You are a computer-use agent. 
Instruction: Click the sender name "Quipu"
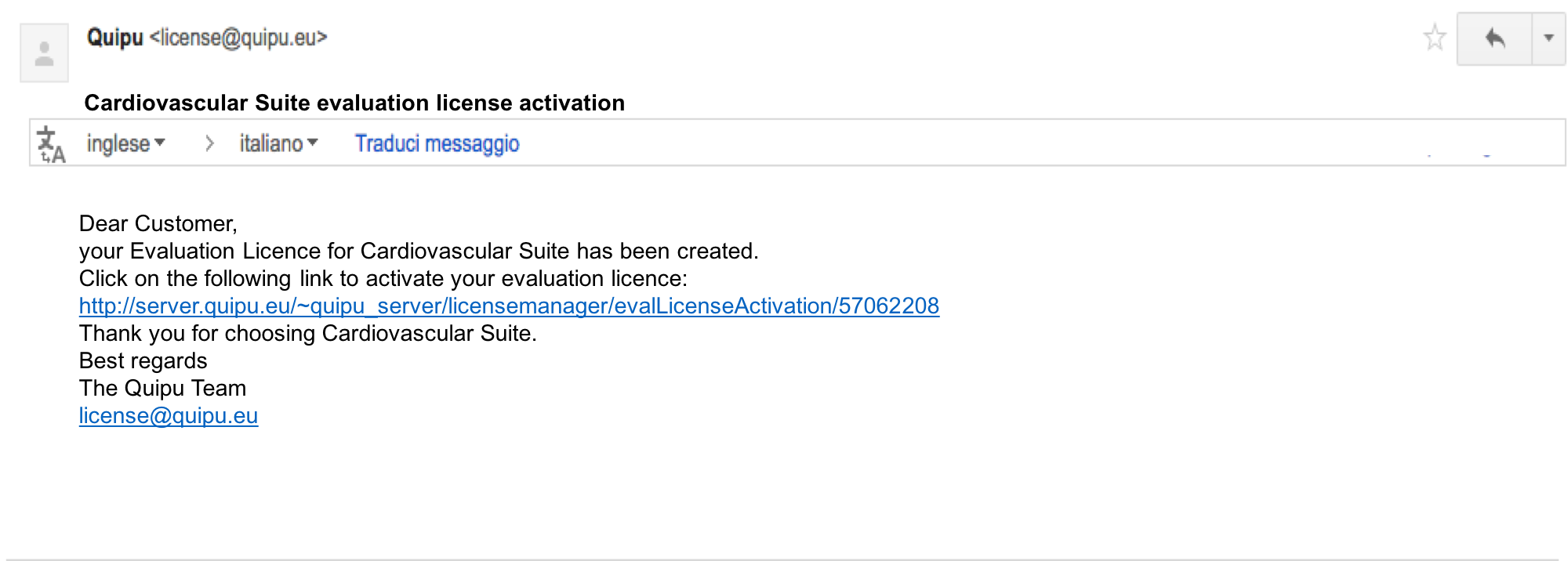tap(114, 38)
